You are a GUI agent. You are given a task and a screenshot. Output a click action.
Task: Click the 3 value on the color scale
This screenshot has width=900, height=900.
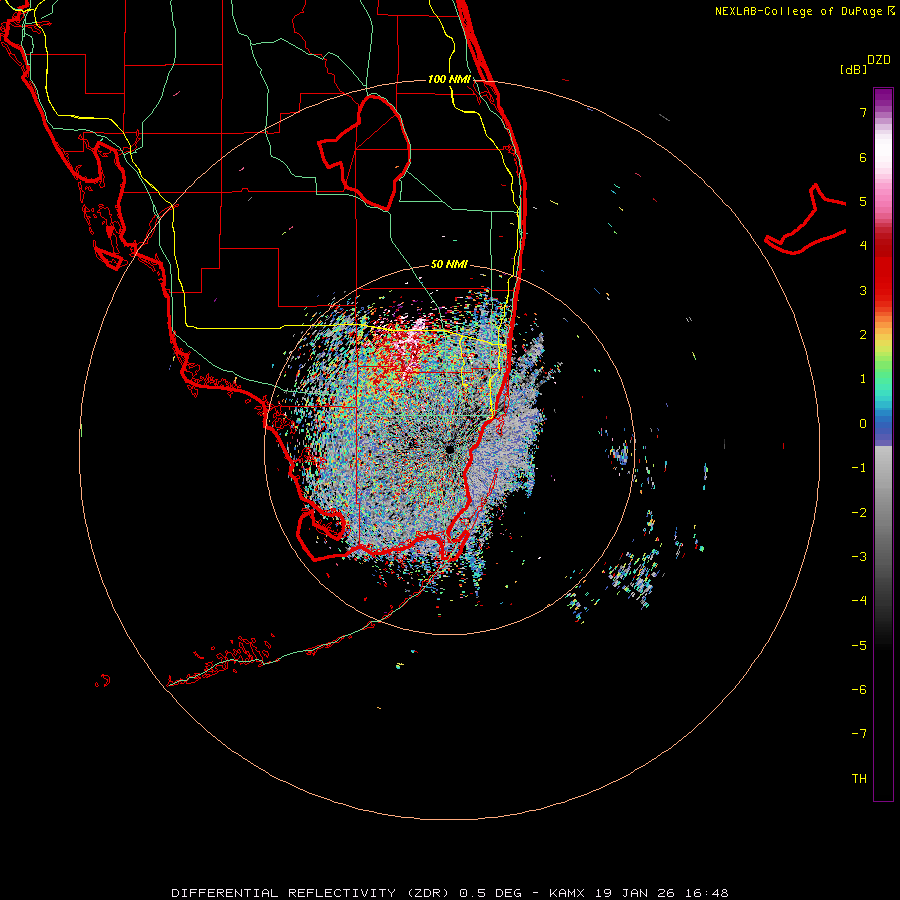coord(863,290)
